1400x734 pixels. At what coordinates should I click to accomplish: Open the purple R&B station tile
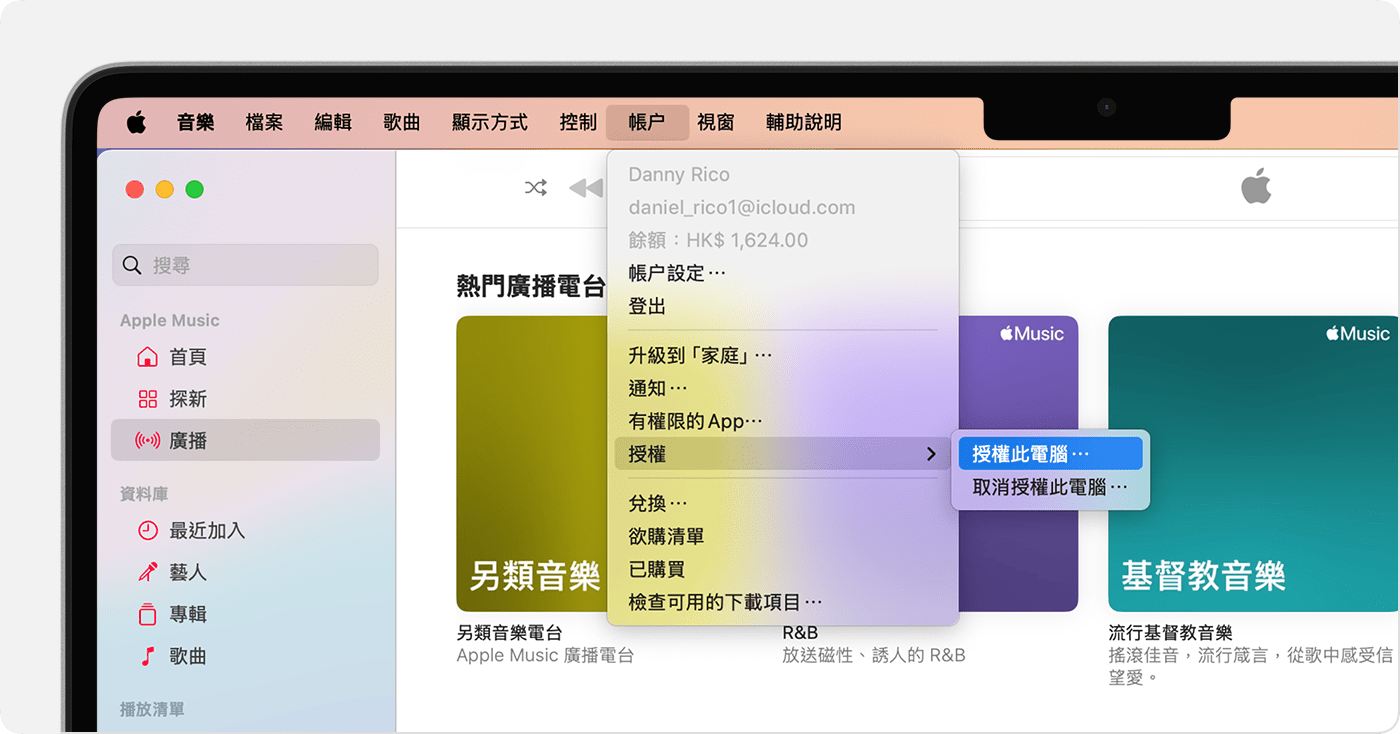tap(1018, 464)
